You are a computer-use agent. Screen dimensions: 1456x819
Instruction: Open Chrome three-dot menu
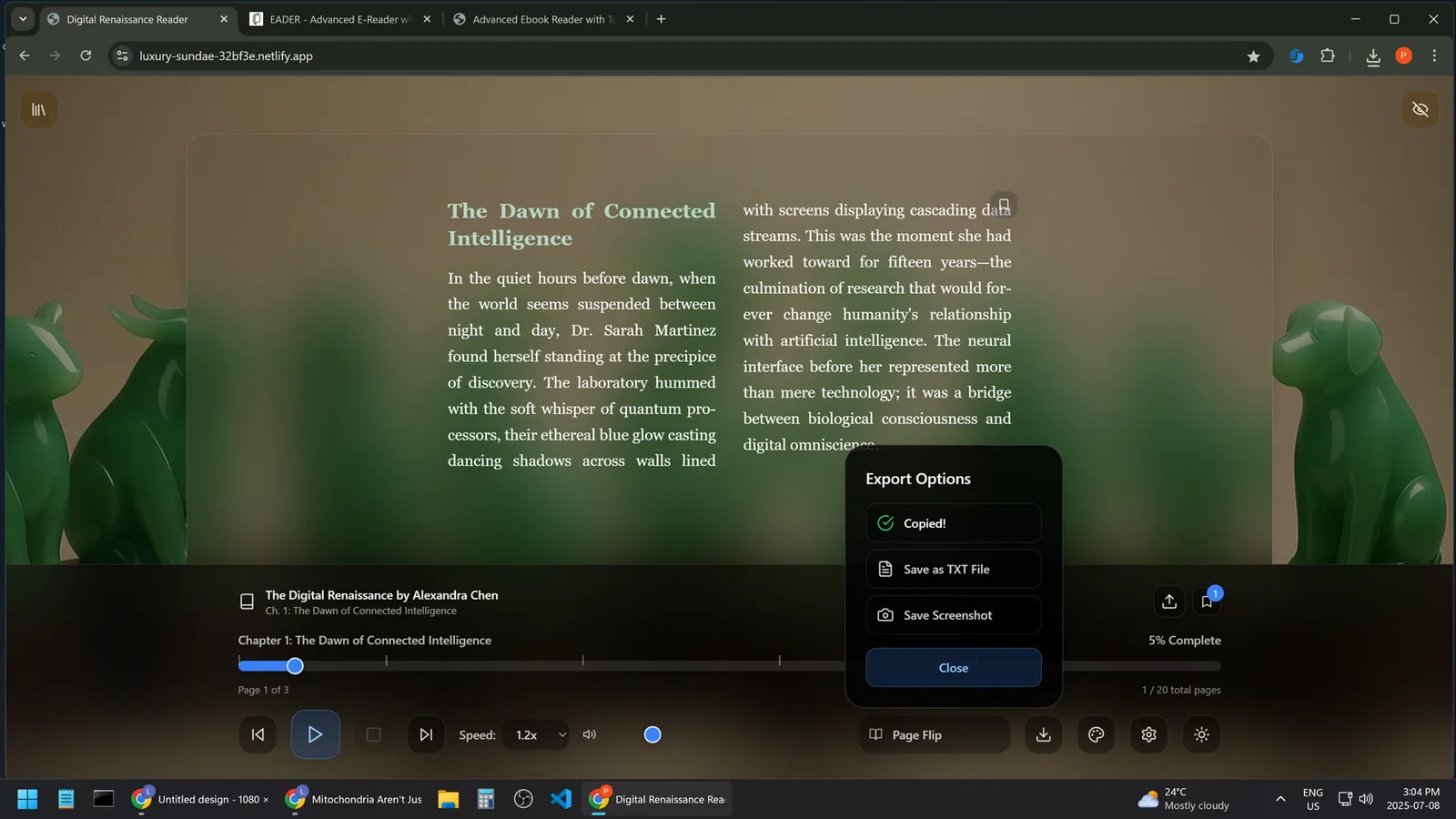click(x=1434, y=56)
